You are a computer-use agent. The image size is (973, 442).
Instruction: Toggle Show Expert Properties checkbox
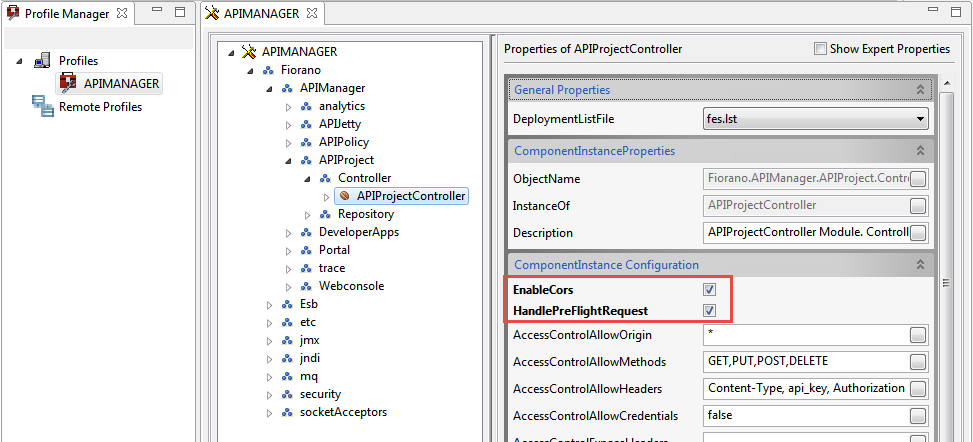[820, 48]
